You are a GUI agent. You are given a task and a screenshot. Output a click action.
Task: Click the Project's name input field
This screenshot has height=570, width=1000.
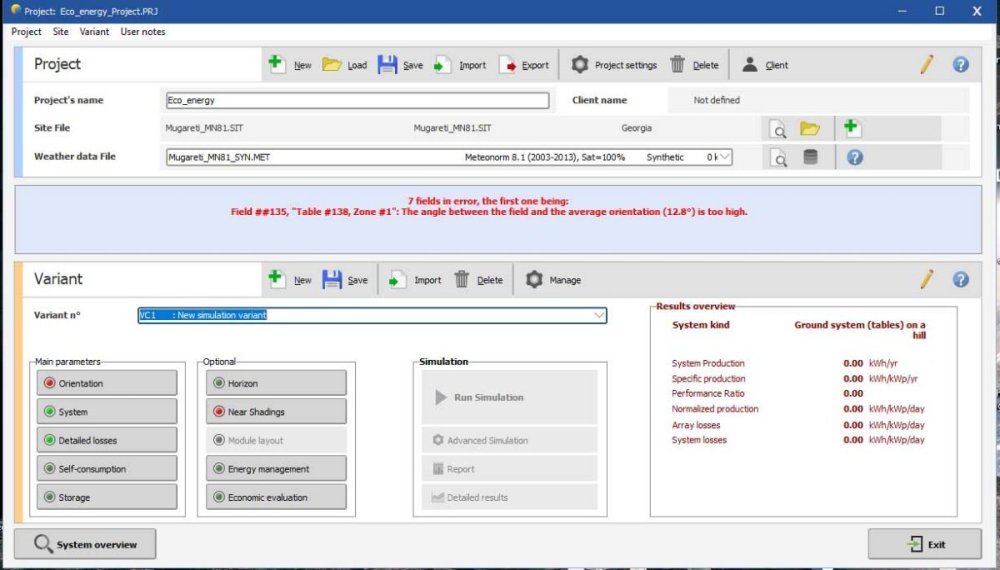pos(357,100)
